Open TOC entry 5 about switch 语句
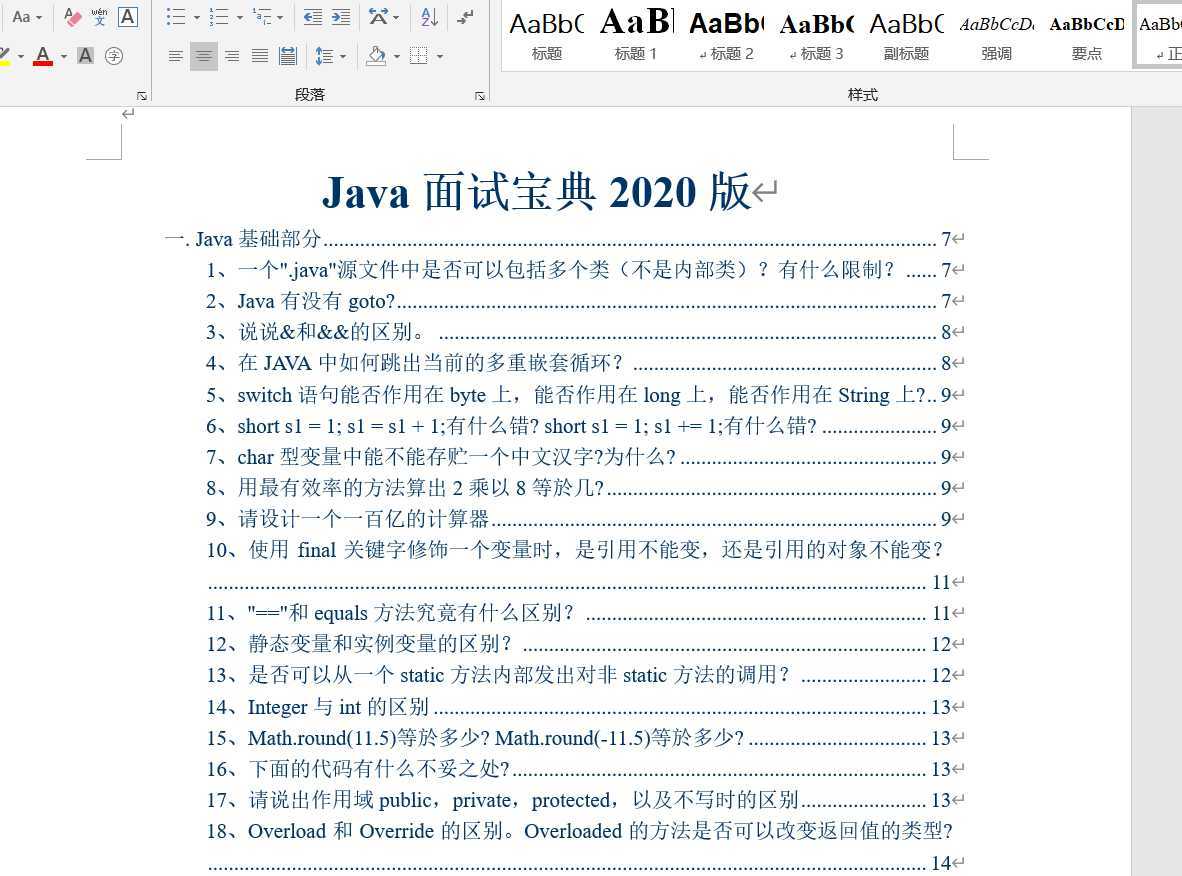Image resolution: width=1182 pixels, height=876 pixels. click(584, 394)
